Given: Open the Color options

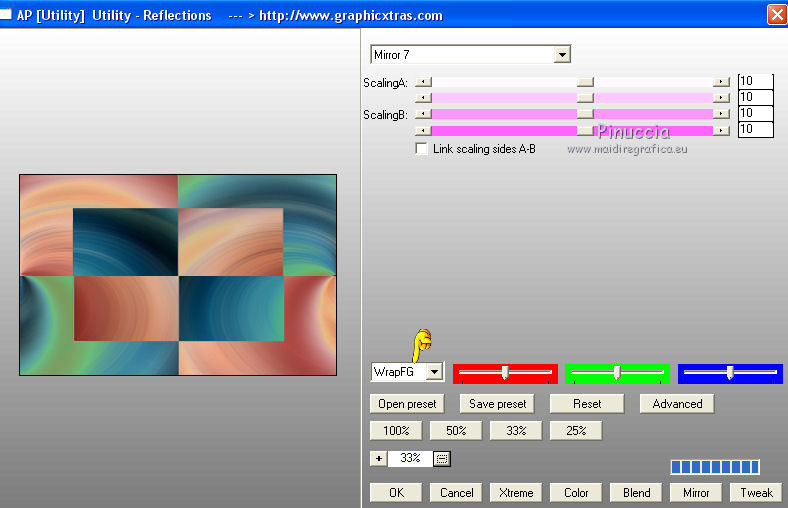Looking at the screenshot, I should 576,492.
